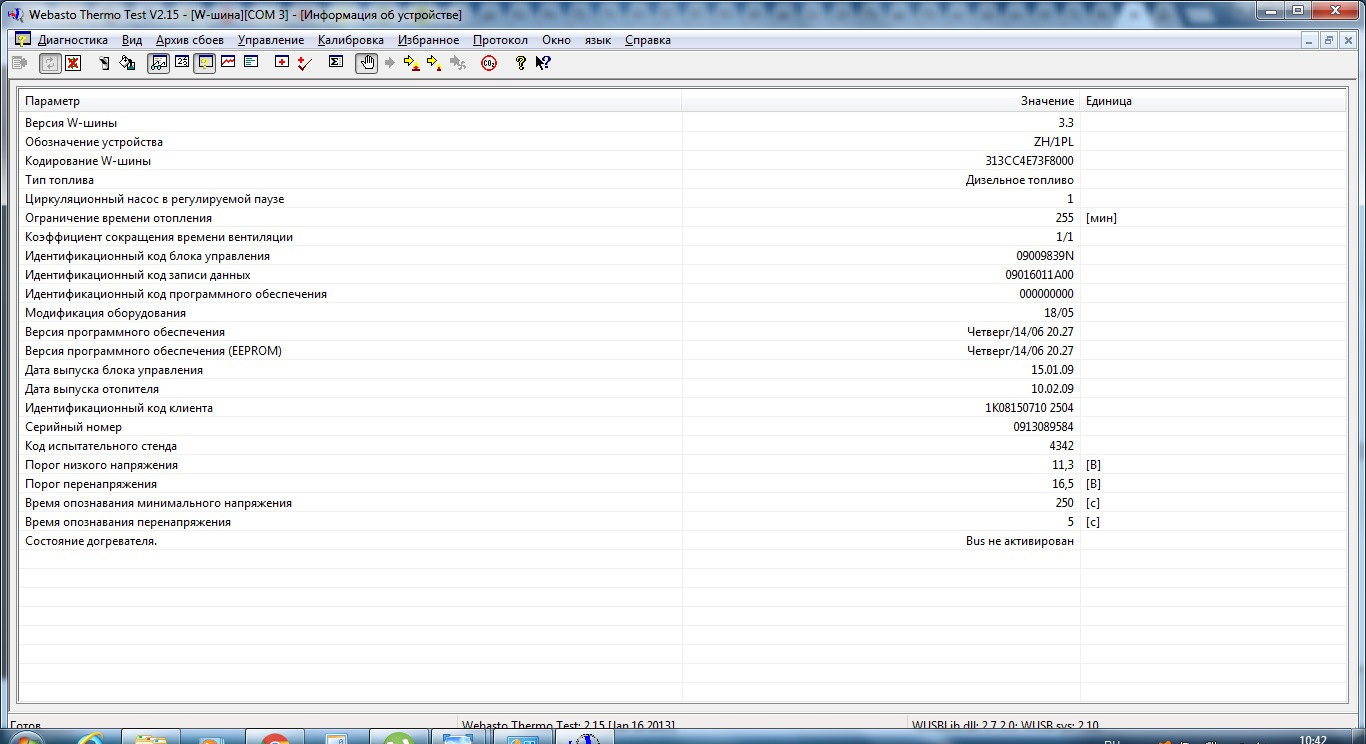
Task: Select Коэффициент сокращения времени вентиляции row
Action: pos(683,237)
